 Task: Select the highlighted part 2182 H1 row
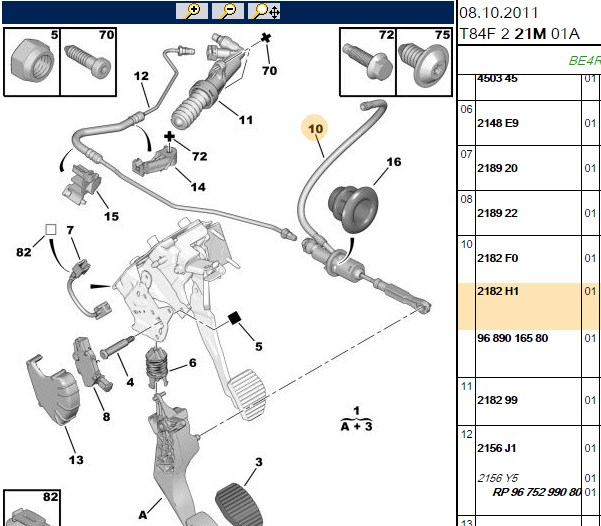(529, 307)
